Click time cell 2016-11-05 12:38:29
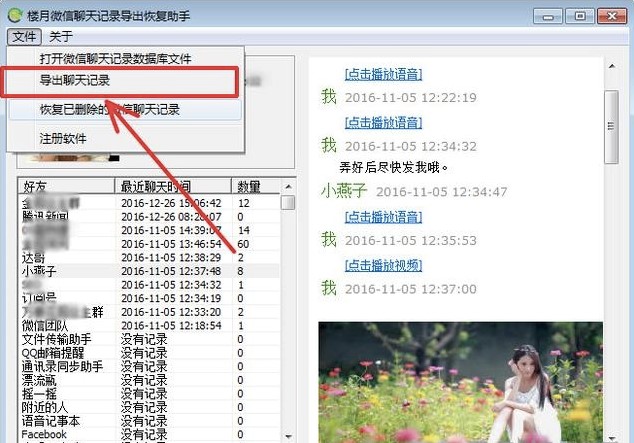Screen dimensions: 634x443 171,257
